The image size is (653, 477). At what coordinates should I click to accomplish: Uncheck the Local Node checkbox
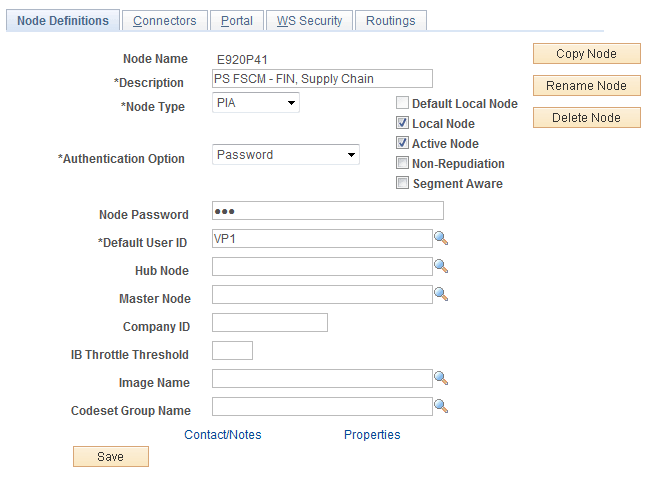tap(402, 123)
